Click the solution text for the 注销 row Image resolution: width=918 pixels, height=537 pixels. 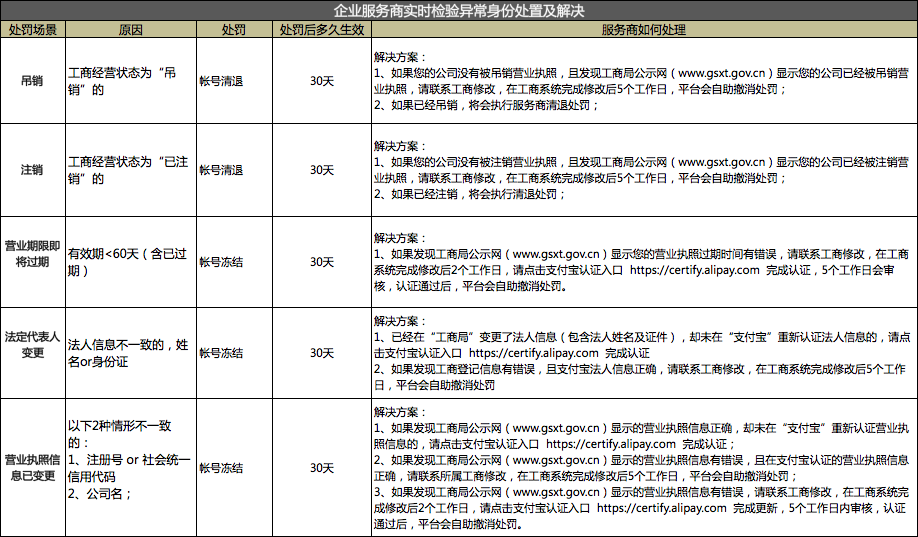click(641, 170)
